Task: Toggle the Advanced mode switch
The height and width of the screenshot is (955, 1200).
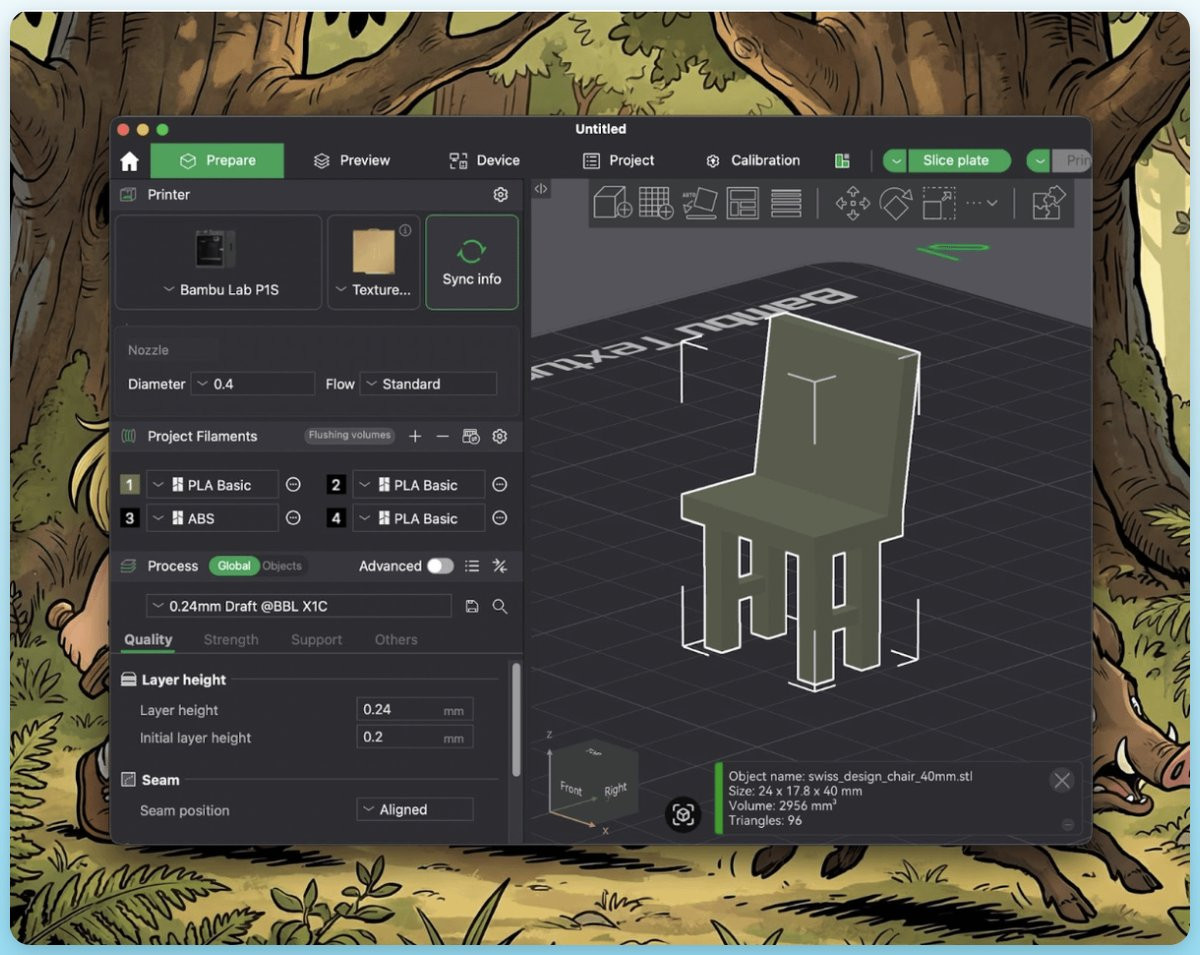Action: coord(440,566)
